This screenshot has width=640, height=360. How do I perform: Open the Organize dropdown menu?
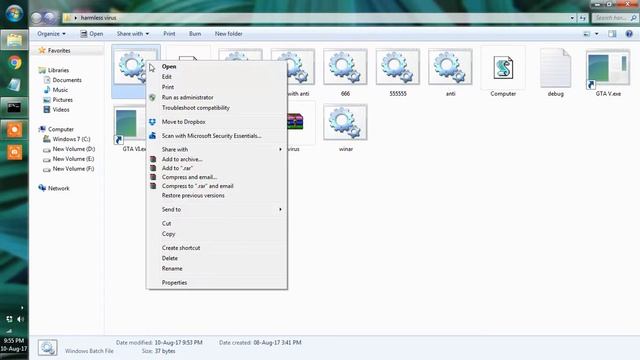pos(51,34)
